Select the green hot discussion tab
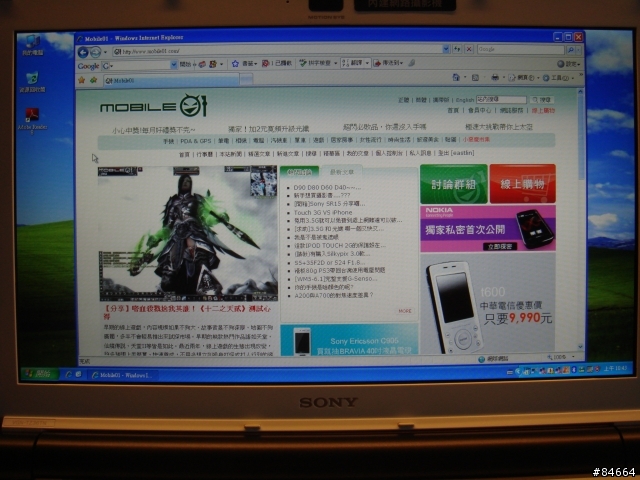Viewport: 640px width, 480px height. tap(299, 172)
